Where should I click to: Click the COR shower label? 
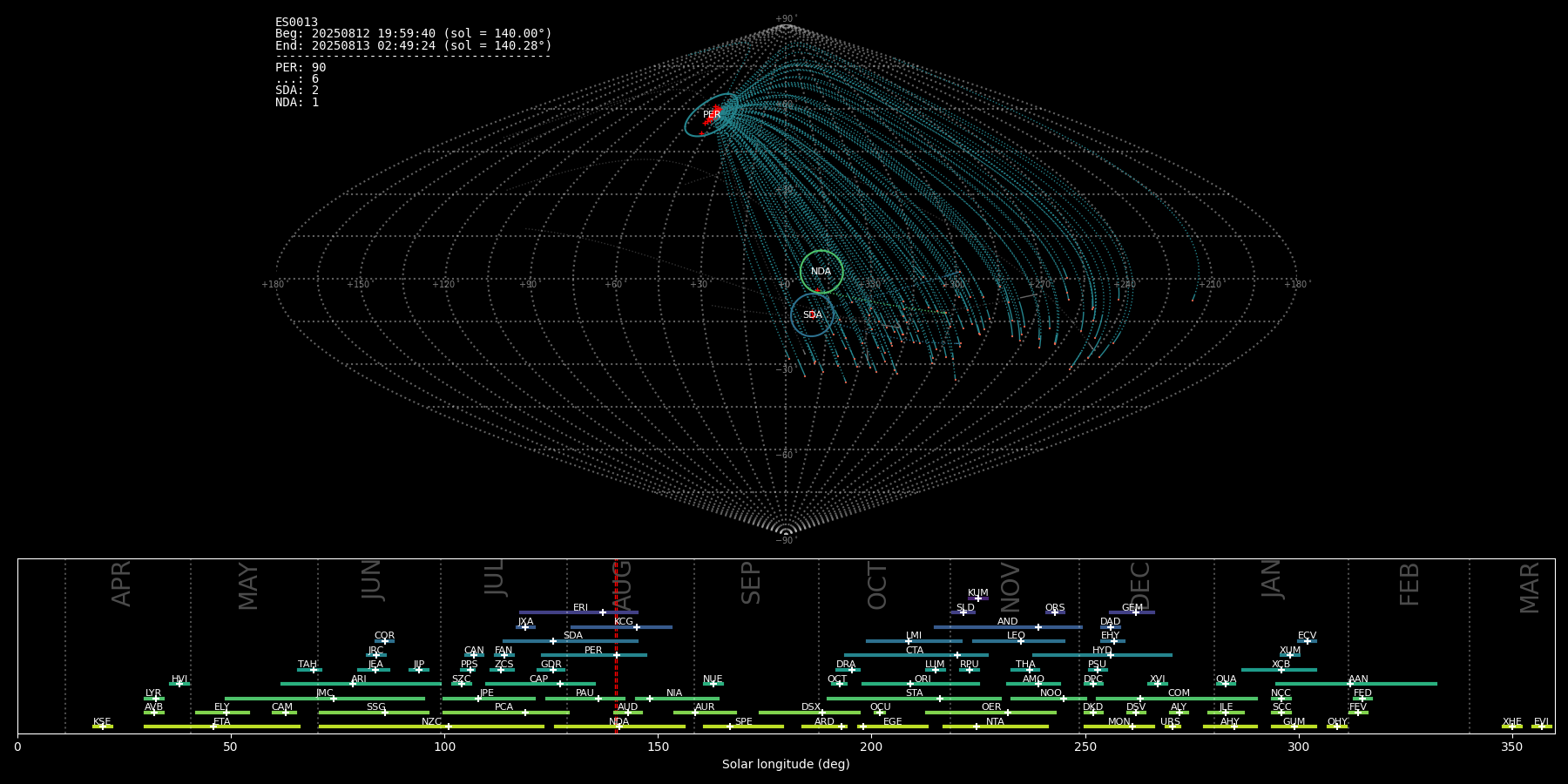(384, 636)
